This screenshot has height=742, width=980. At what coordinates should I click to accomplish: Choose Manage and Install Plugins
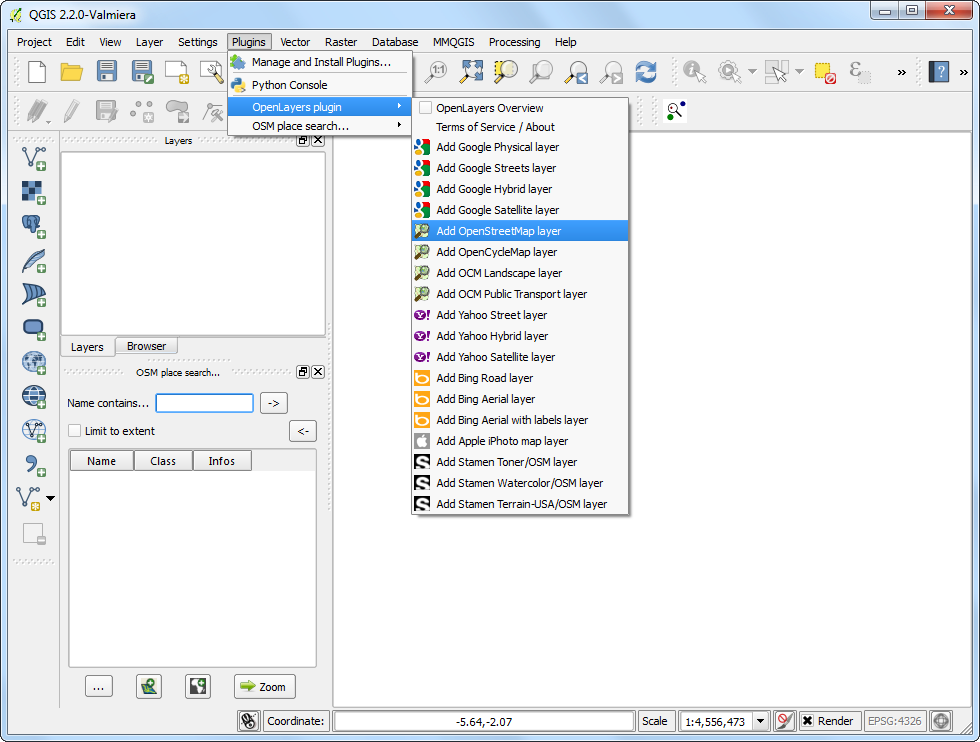click(319, 62)
